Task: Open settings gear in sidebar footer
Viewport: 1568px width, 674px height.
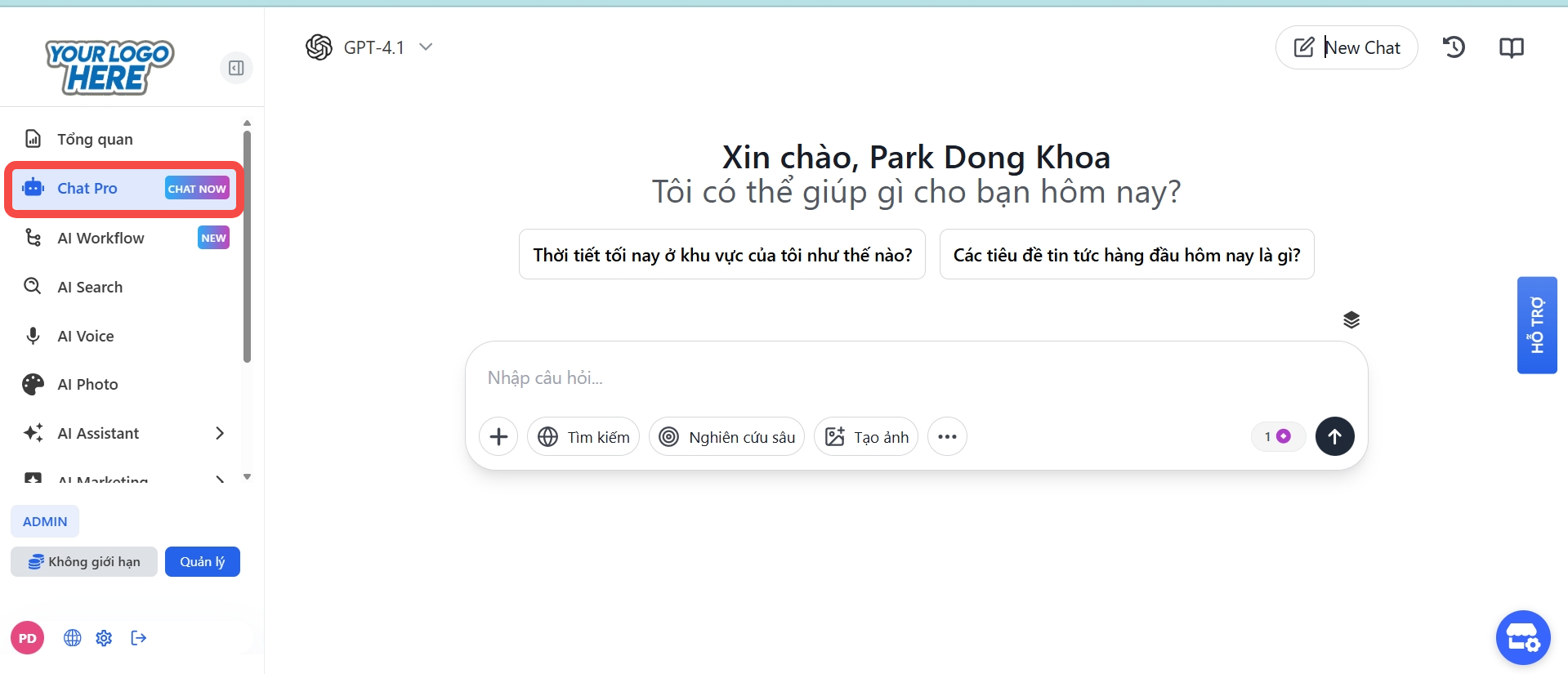Action: tap(104, 638)
